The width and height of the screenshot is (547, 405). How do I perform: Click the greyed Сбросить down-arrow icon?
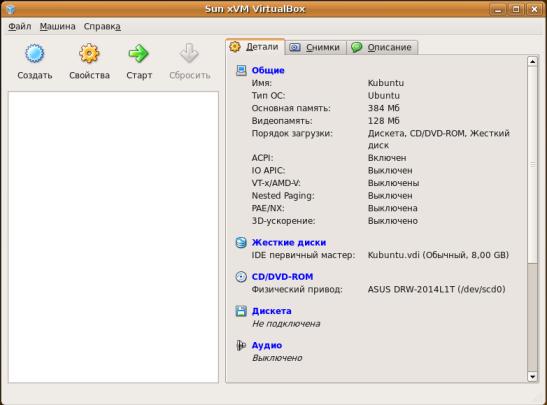(x=189, y=53)
